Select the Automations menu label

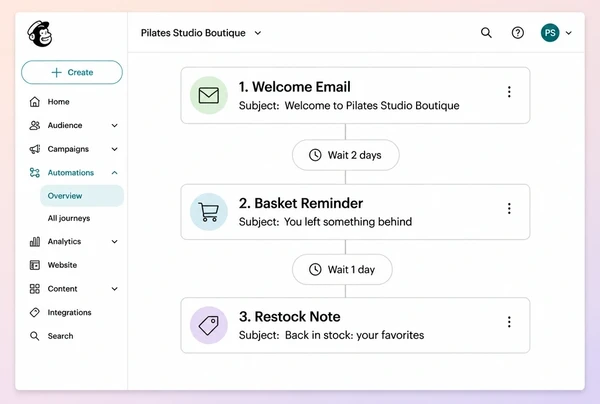tap(71, 173)
